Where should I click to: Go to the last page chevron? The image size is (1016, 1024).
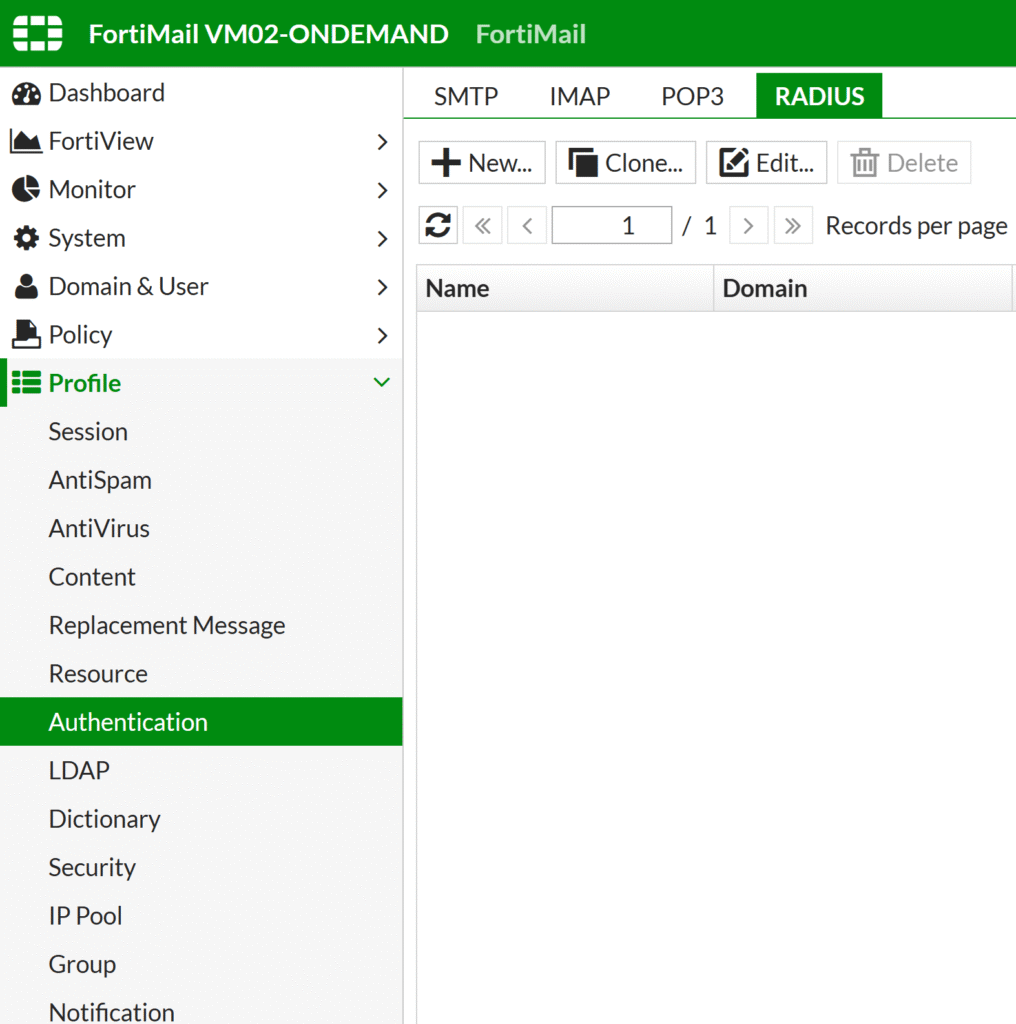click(x=793, y=225)
